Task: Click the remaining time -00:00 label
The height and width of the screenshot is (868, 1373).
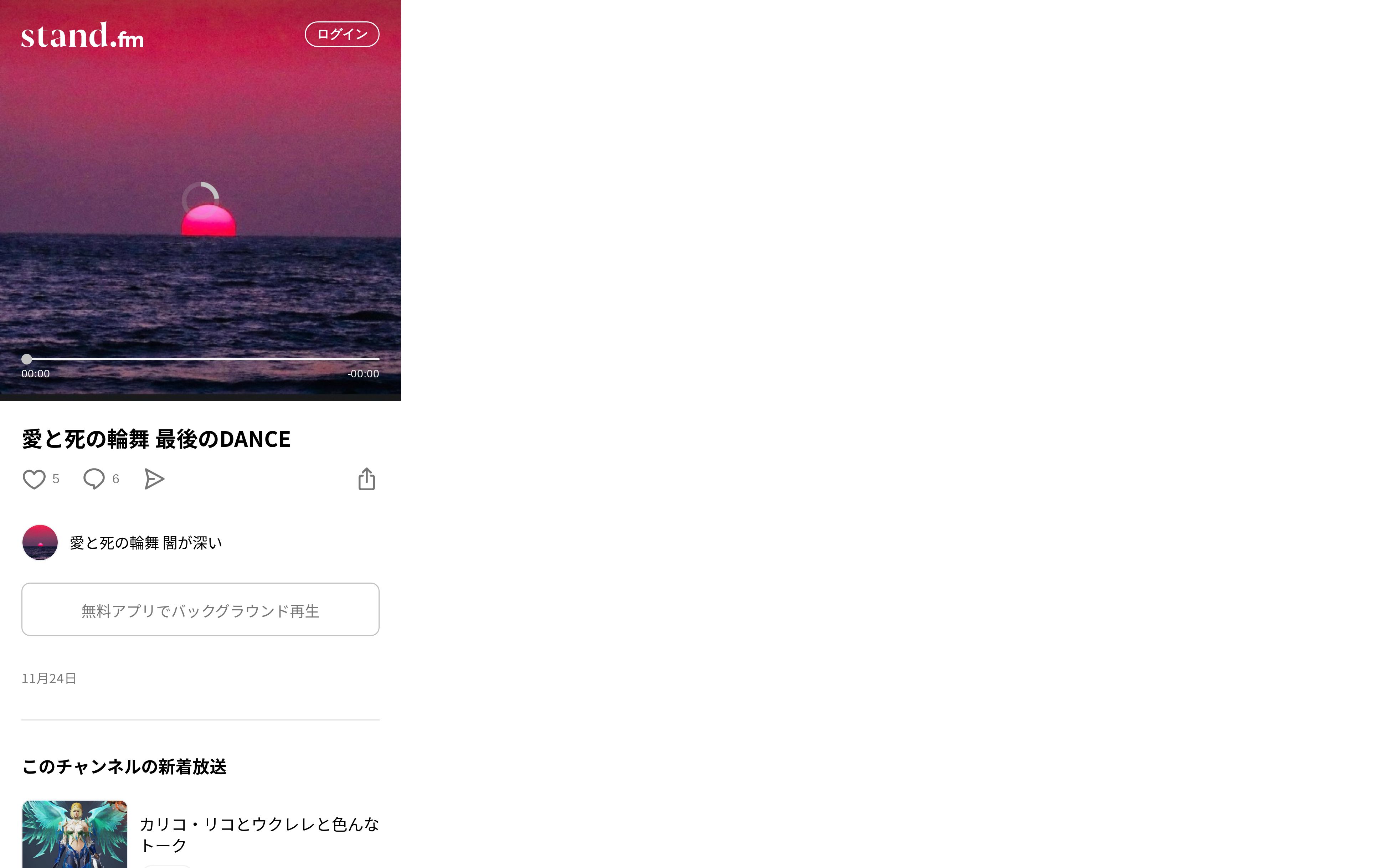Action: click(363, 374)
